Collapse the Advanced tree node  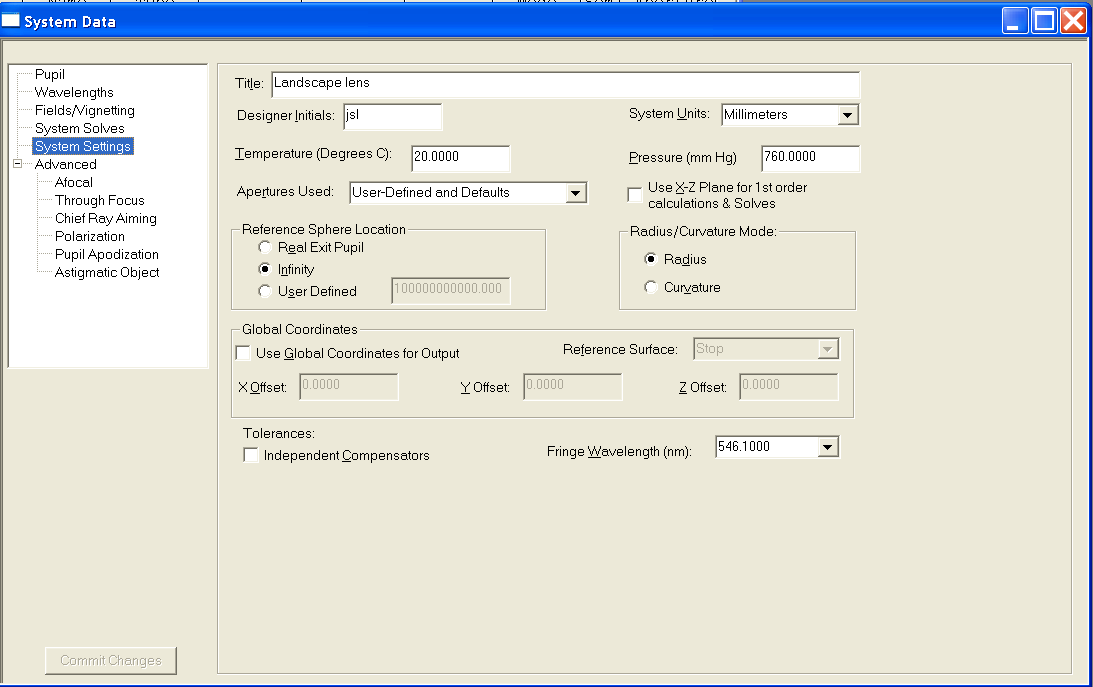click(17, 165)
